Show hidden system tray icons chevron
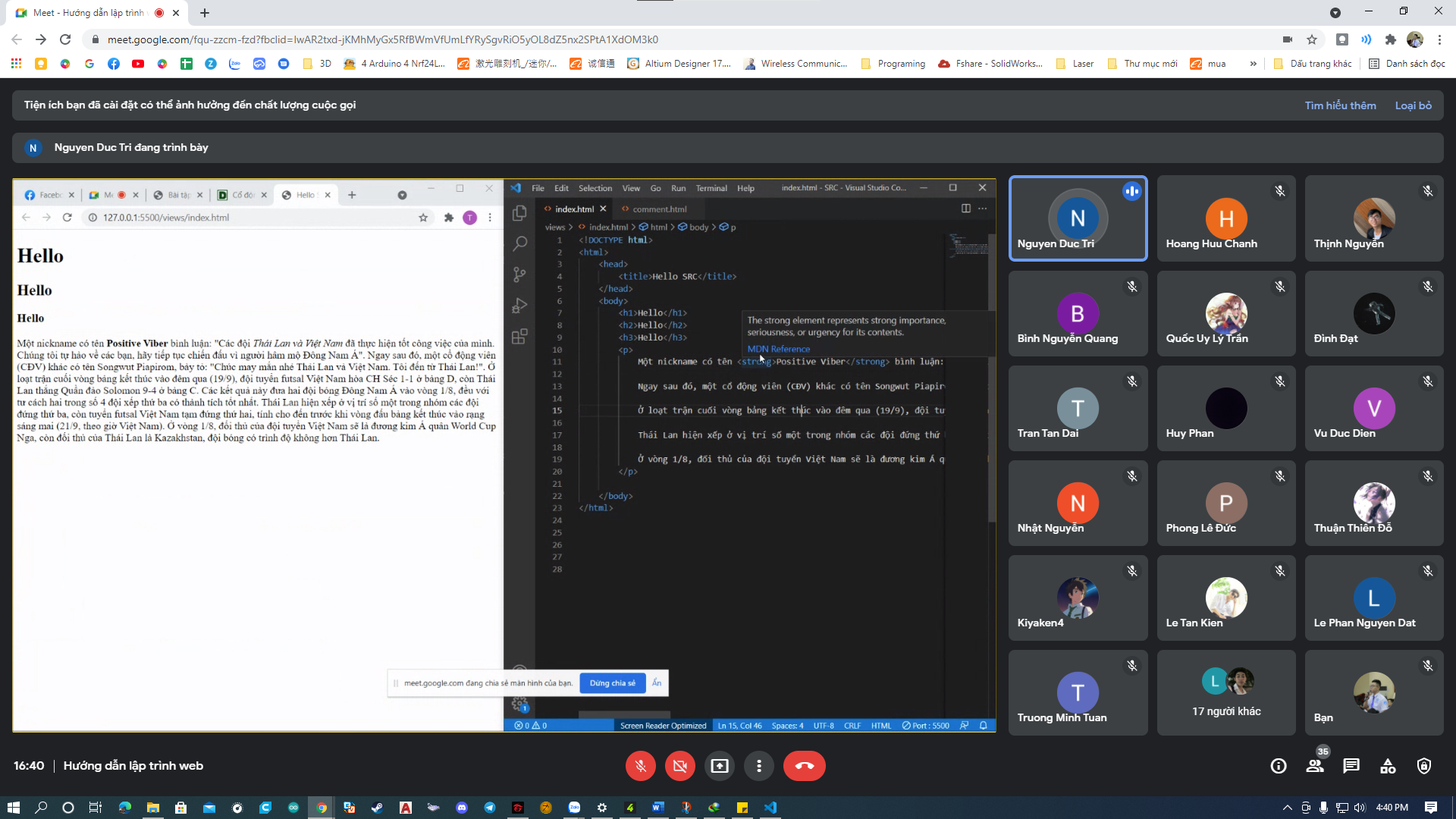 pyautogui.click(x=1287, y=808)
